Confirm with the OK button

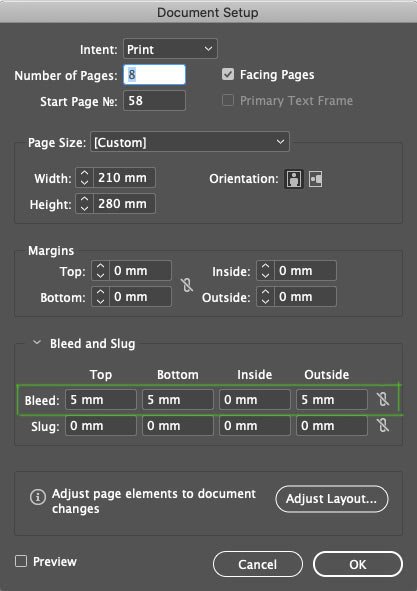[357, 564]
